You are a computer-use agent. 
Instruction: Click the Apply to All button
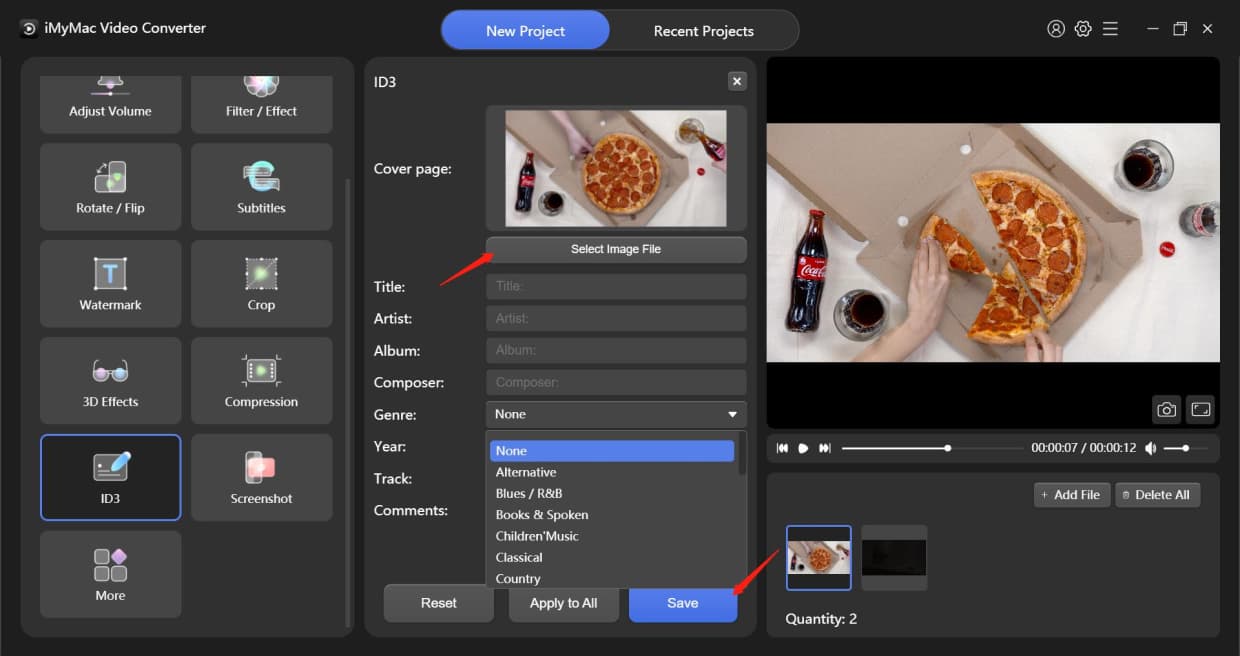[x=563, y=603]
